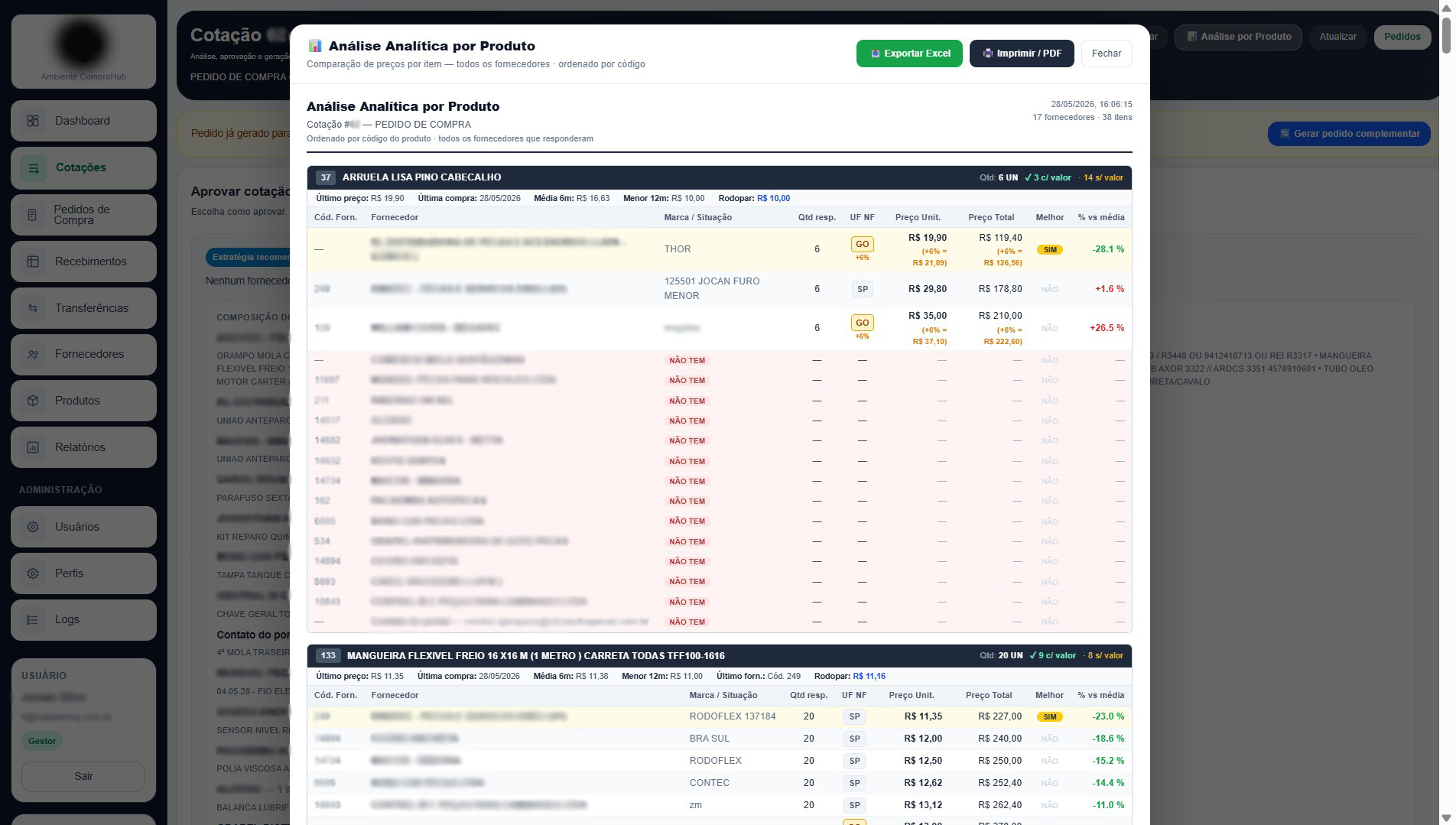Click the Relatórios chart icon

point(33,447)
